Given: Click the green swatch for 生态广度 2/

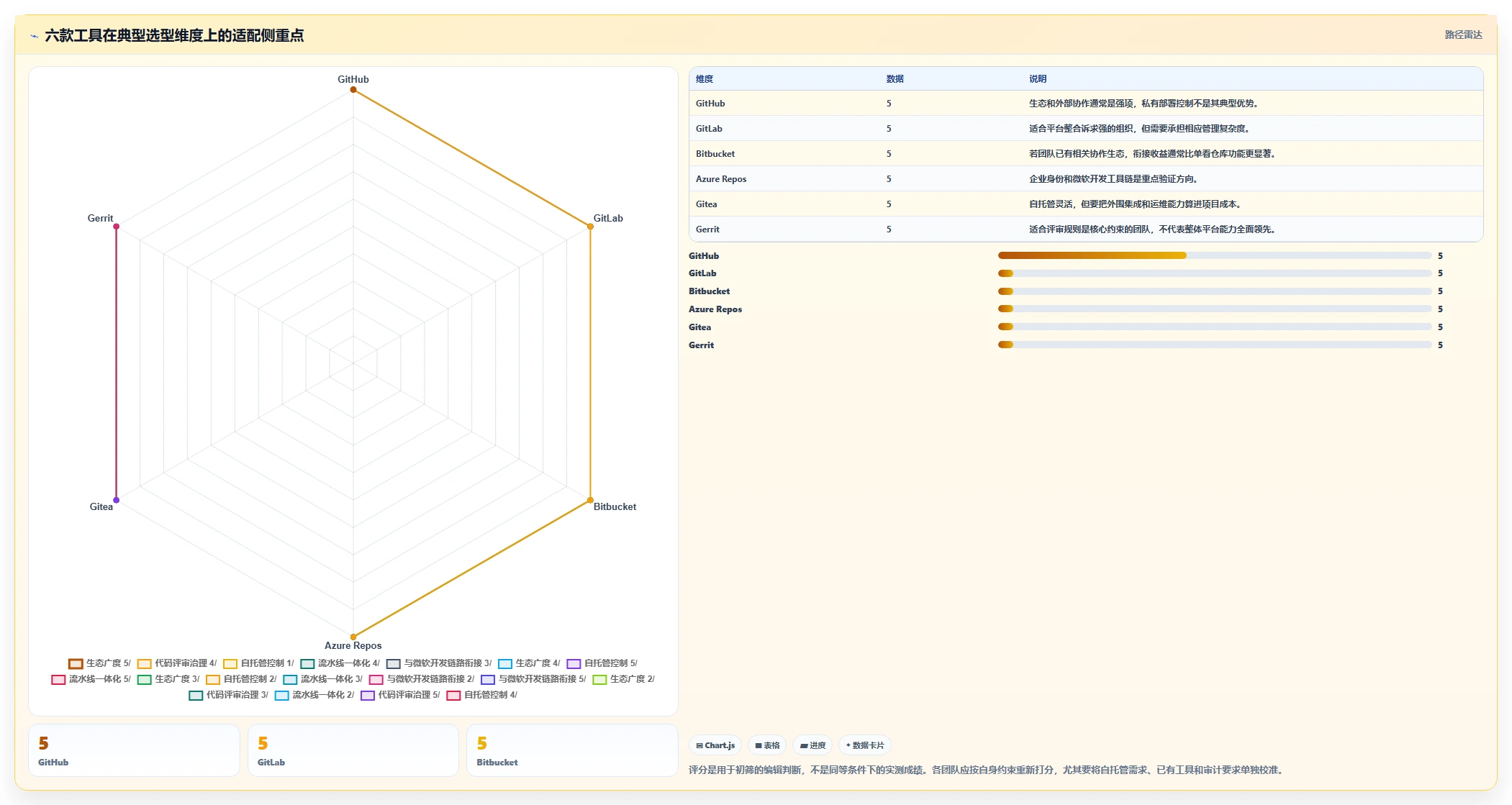Looking at the screenshot, I should pyautogui.click(x=599, y=679).
